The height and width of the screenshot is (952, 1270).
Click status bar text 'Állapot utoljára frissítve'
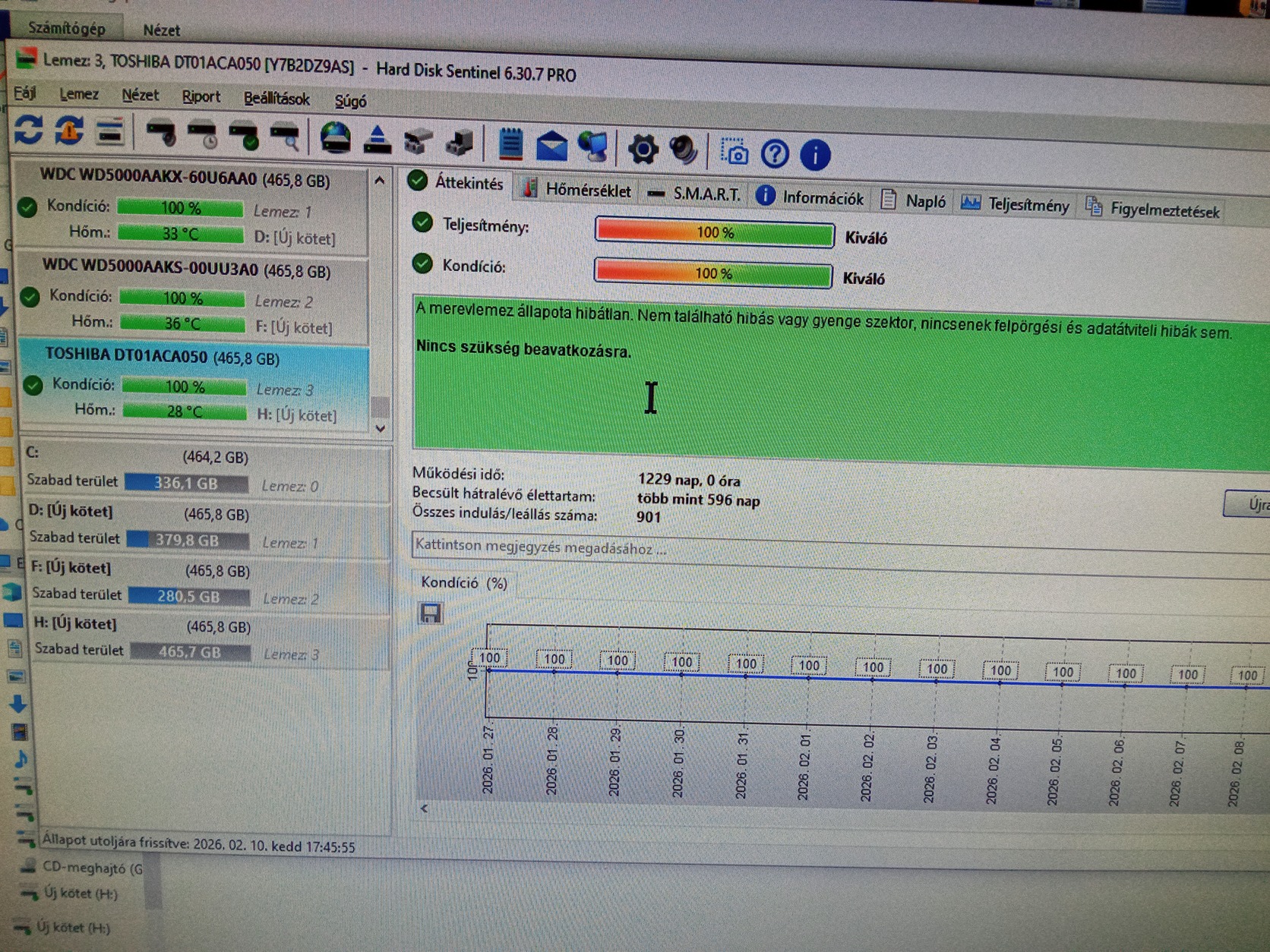pyautogui.click(x=115, y=841)
